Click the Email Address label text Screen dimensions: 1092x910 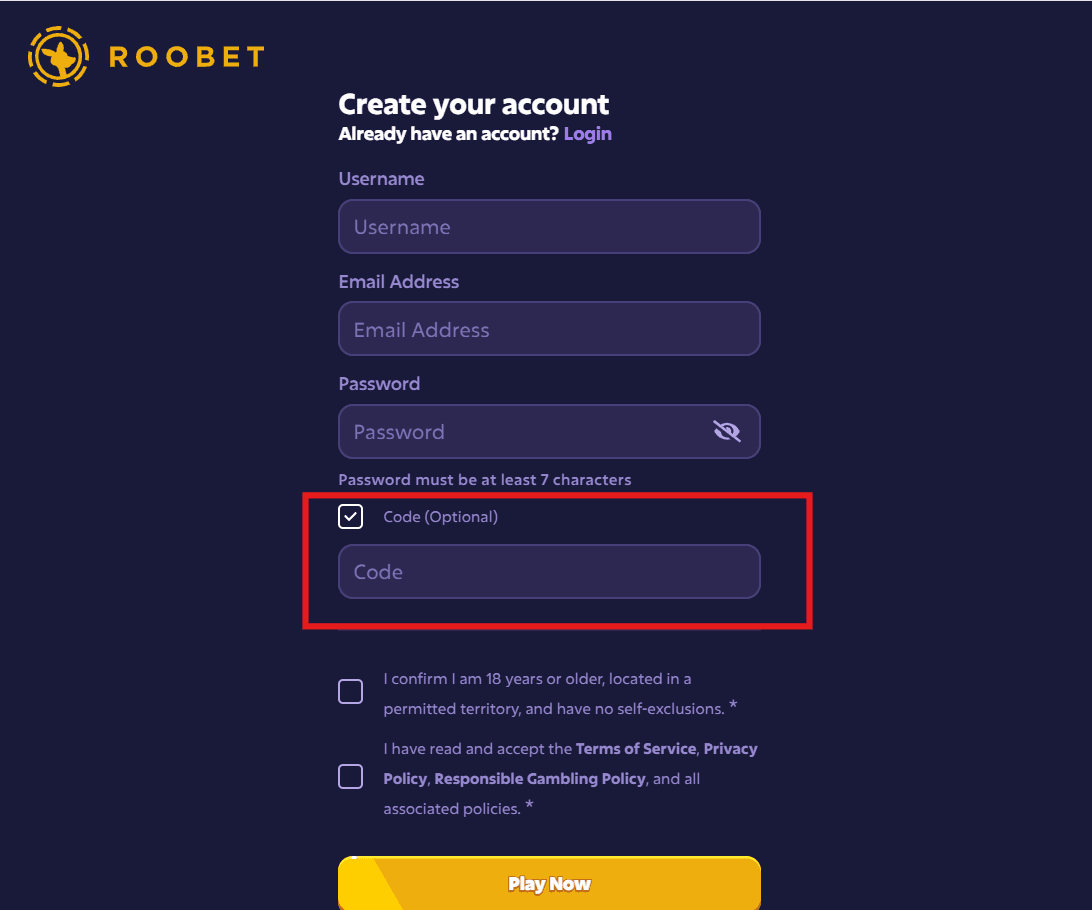click(x=398, y=282)
